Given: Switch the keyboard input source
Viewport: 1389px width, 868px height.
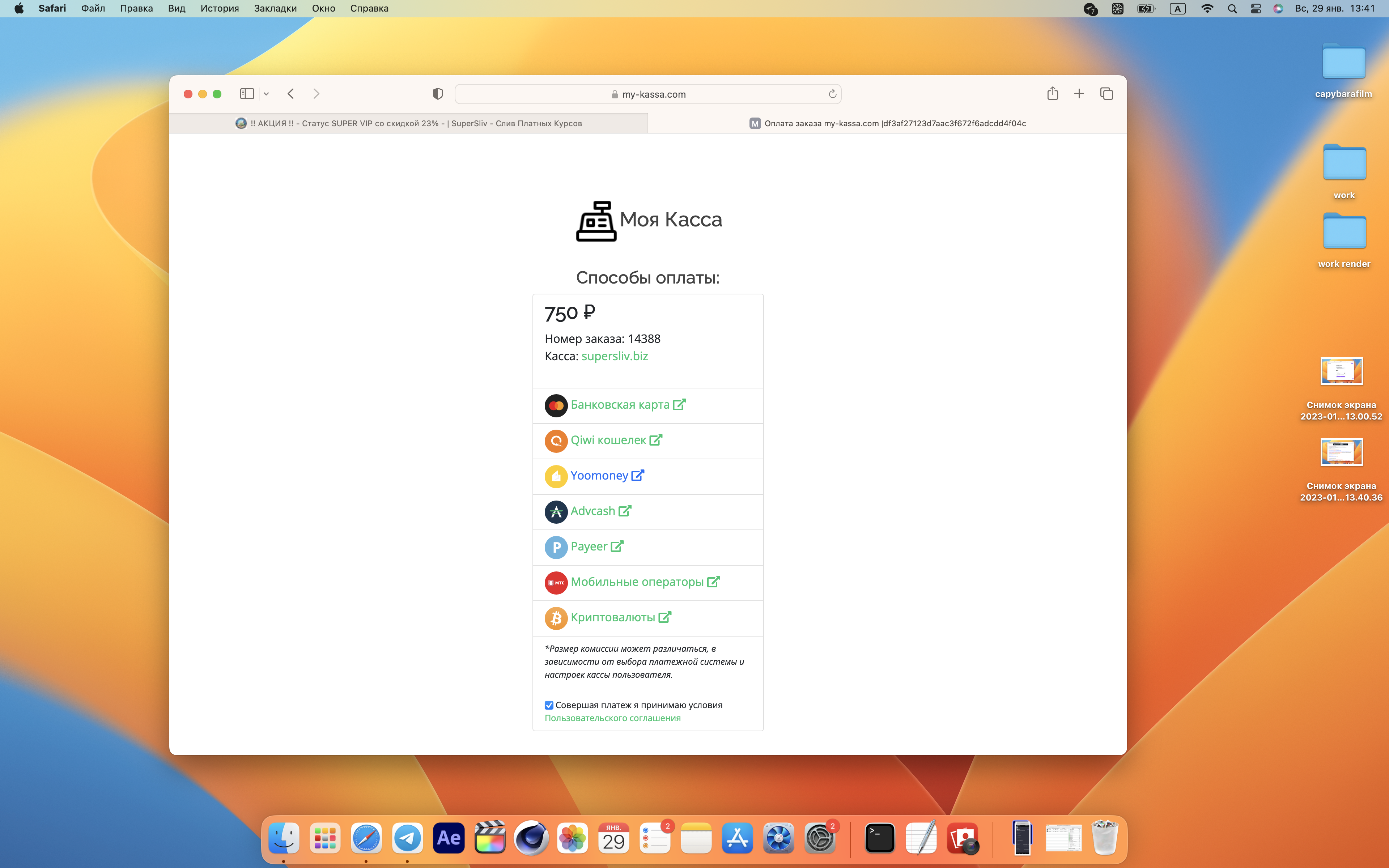Looking at the screenshot, I should (1178, 9).
